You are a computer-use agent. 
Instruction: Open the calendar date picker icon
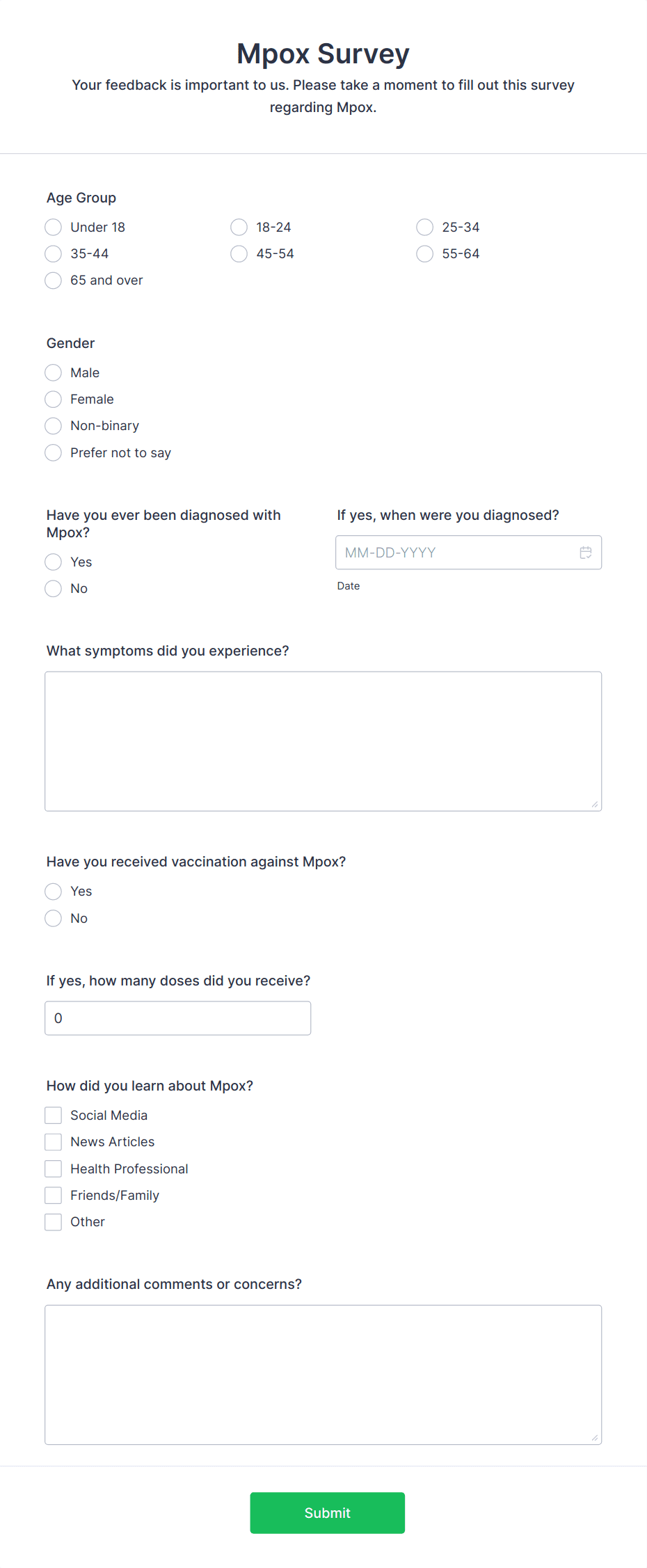[586, 552]
